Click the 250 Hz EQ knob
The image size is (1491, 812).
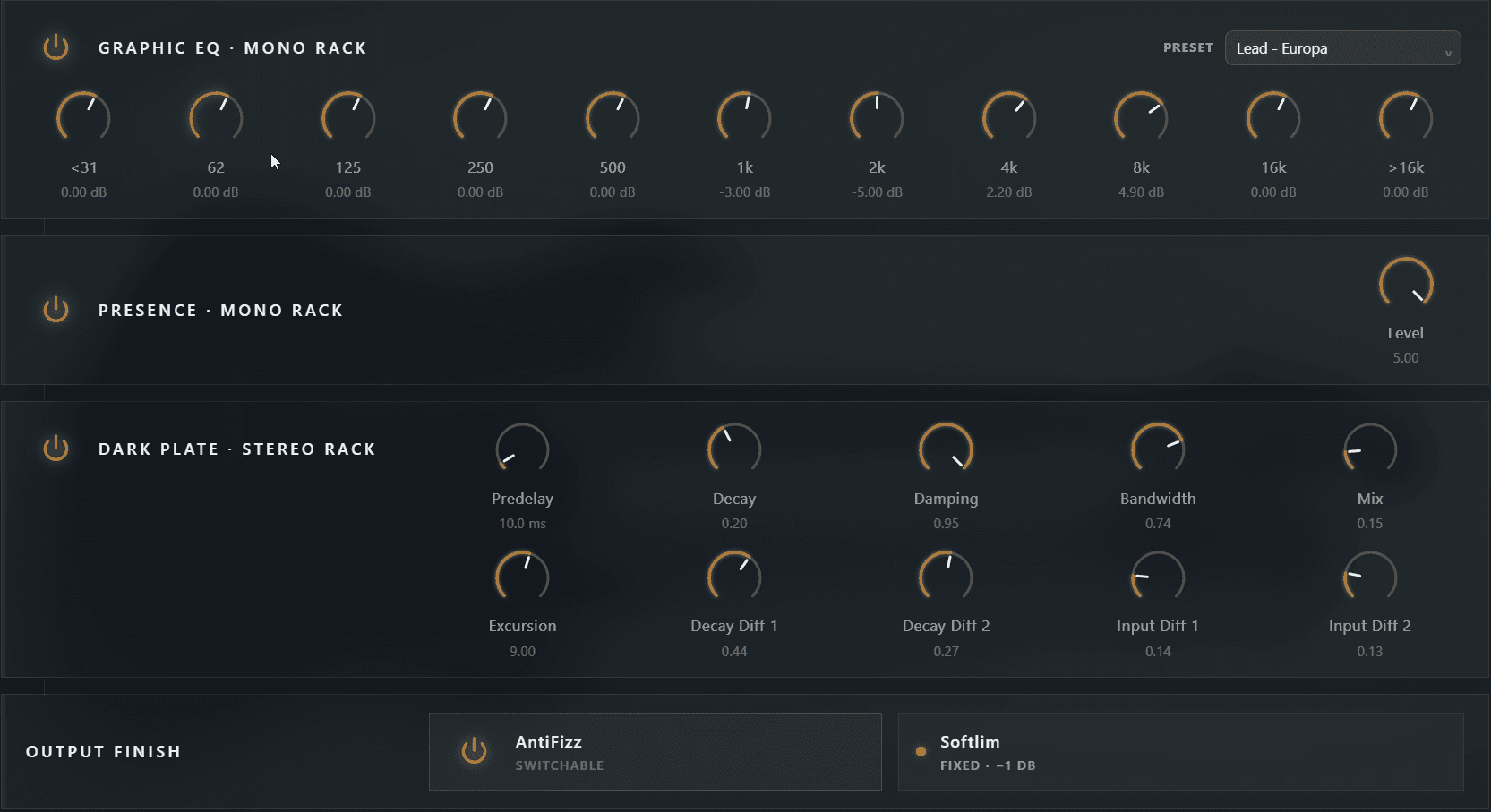click(480, 118)
